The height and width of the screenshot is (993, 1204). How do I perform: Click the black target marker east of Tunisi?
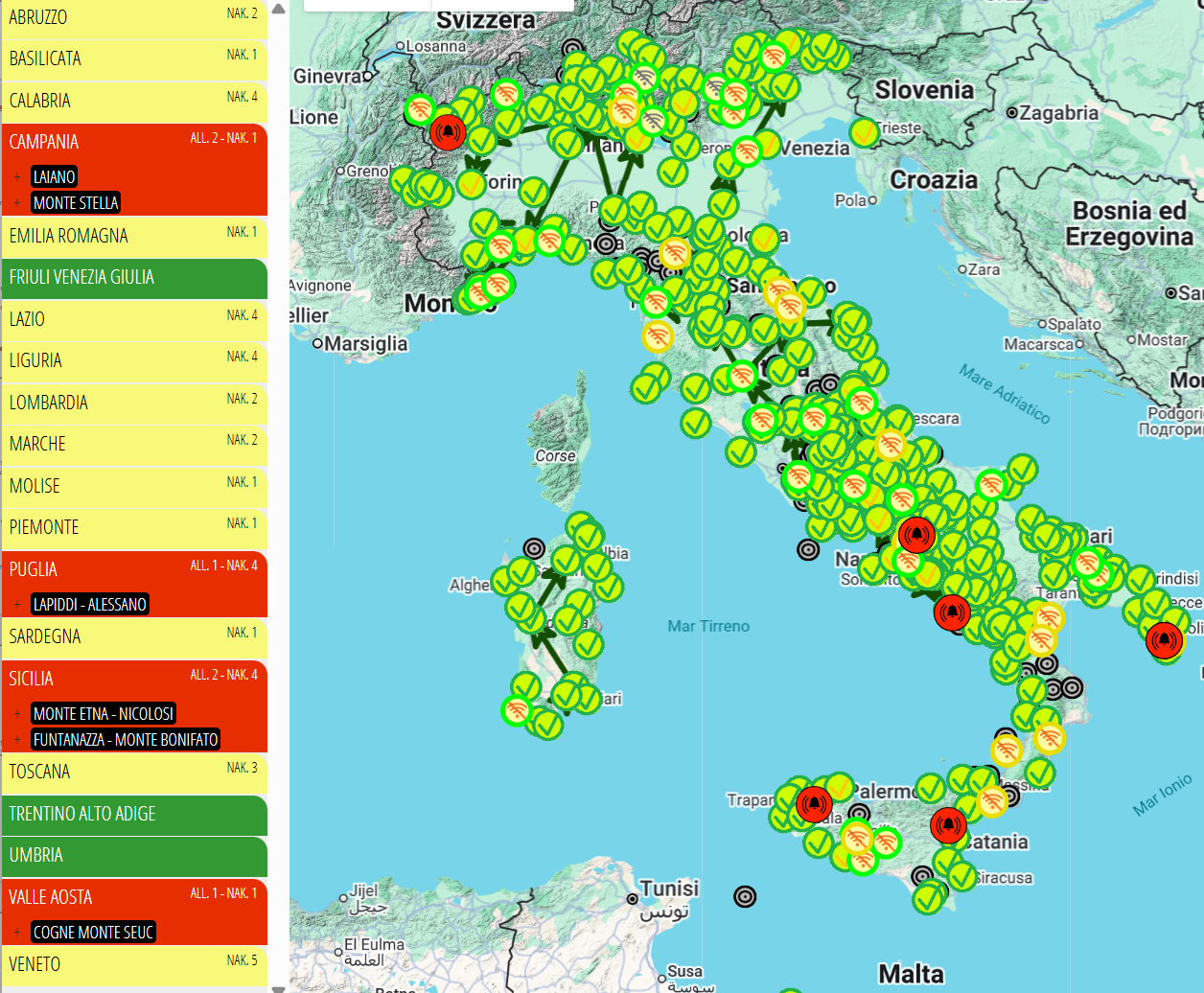click(745, 896)
